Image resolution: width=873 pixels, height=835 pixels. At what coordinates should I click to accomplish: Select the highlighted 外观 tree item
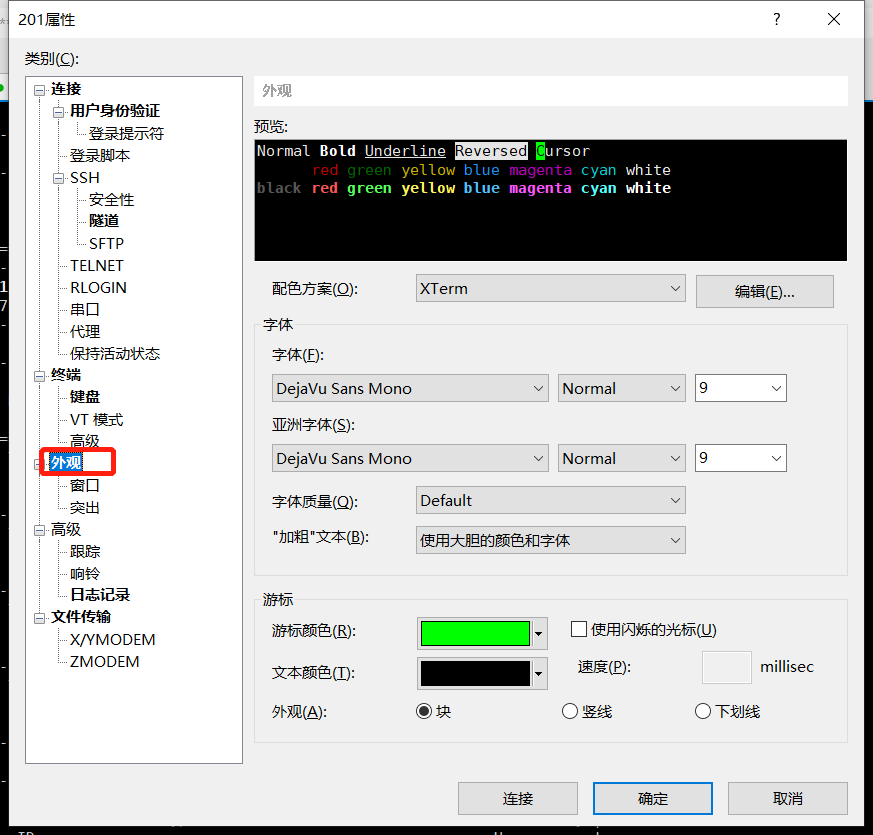click(x=66, y=463)
